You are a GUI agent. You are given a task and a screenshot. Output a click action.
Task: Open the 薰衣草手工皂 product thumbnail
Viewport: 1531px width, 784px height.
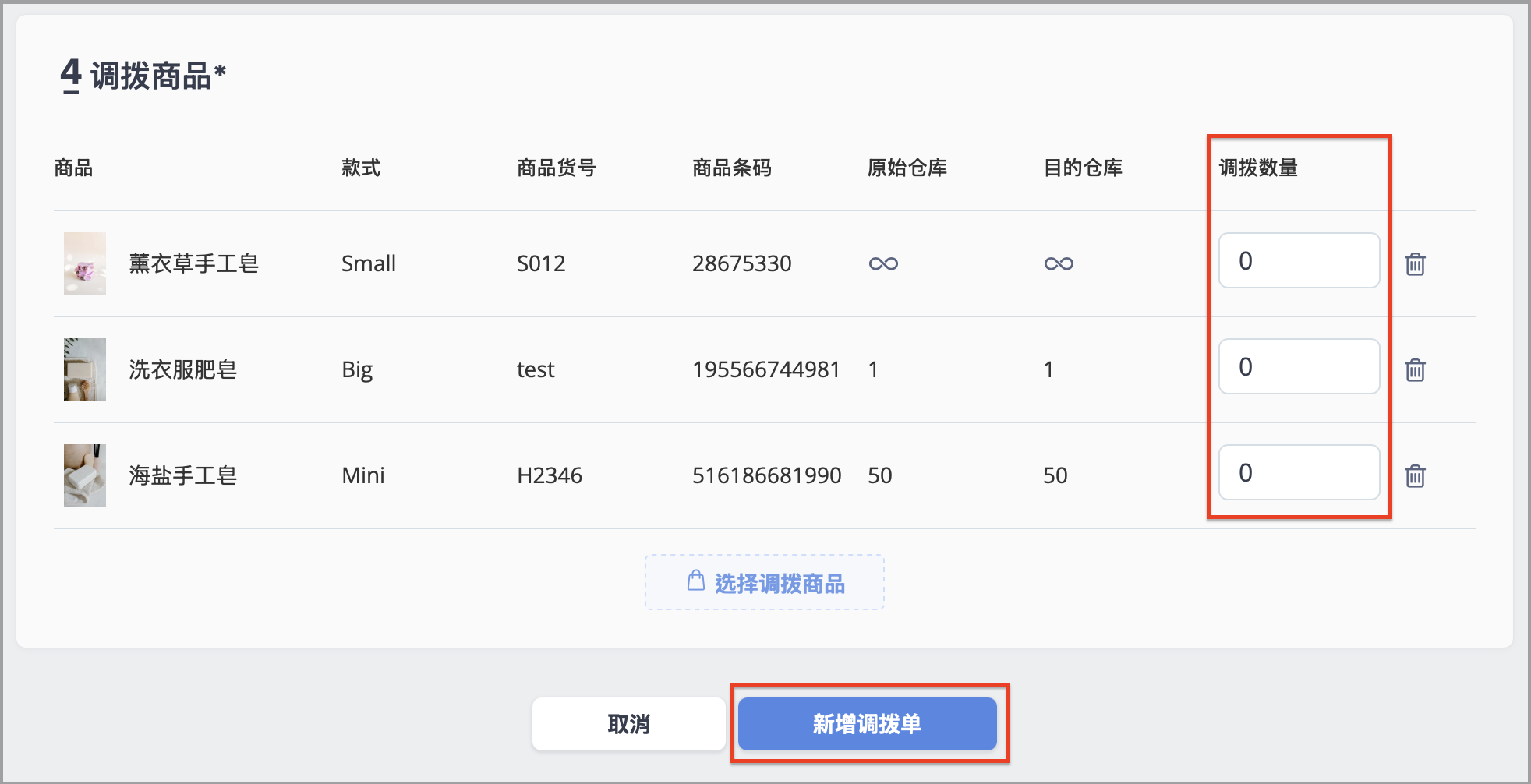pos(85,263)
